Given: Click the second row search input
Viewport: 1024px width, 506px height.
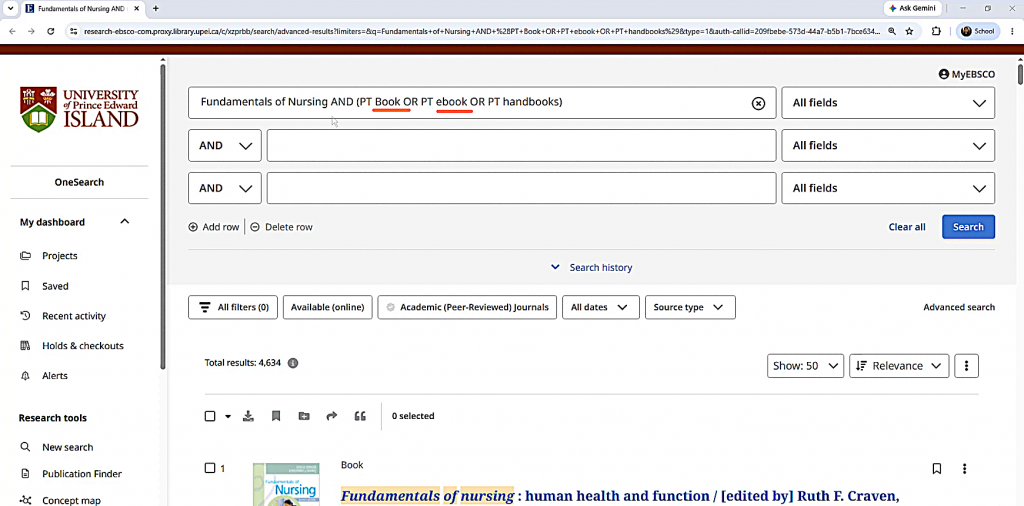Looking at the screenshot, I should [x=521, y=146].
